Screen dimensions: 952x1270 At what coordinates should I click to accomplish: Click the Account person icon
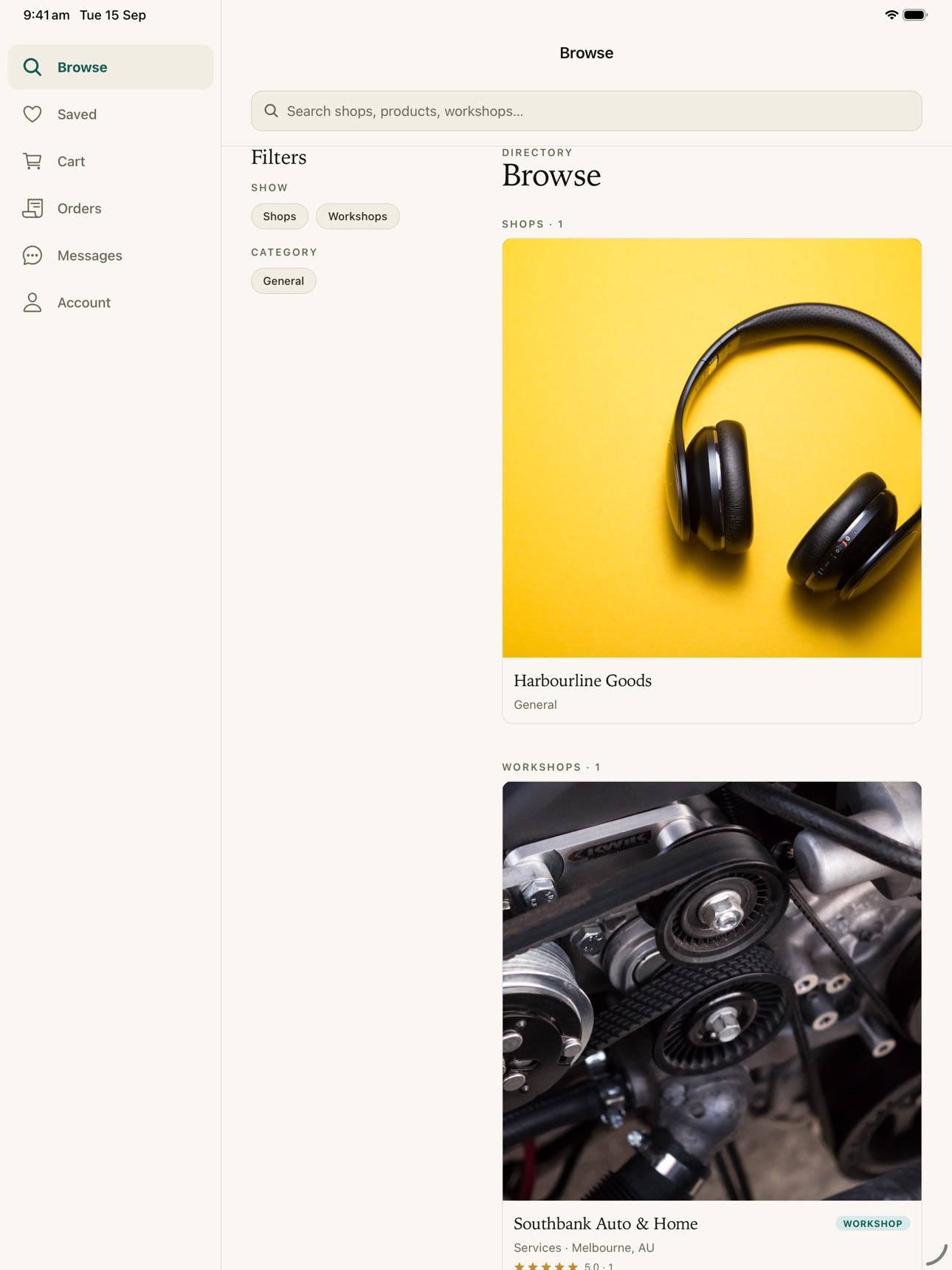(32, 303)
